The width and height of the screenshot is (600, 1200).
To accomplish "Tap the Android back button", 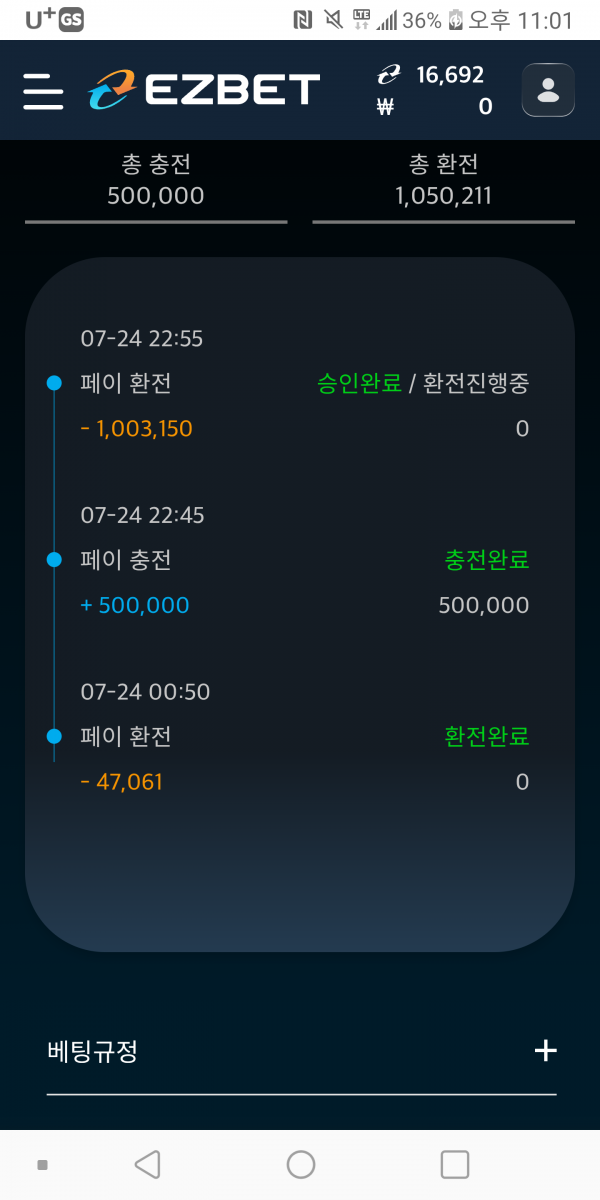I will 147,1165.
